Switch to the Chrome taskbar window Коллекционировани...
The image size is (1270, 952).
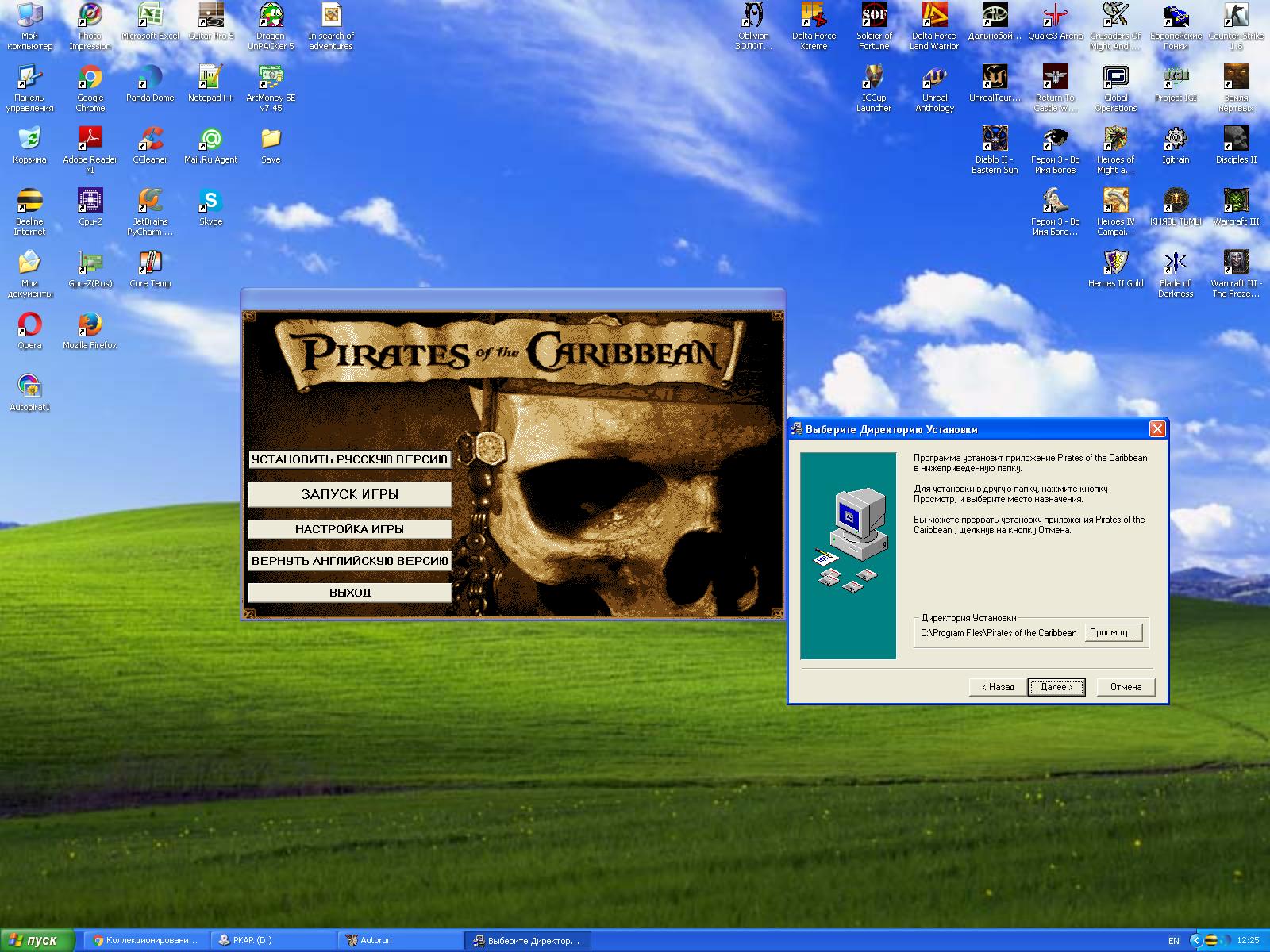coord(146,941)
